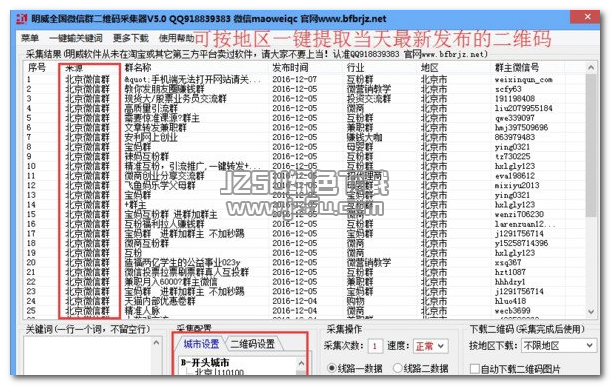The image size is (611, 386).
Task: Click WeChat ID weixinqun_com
Action: 524,79
